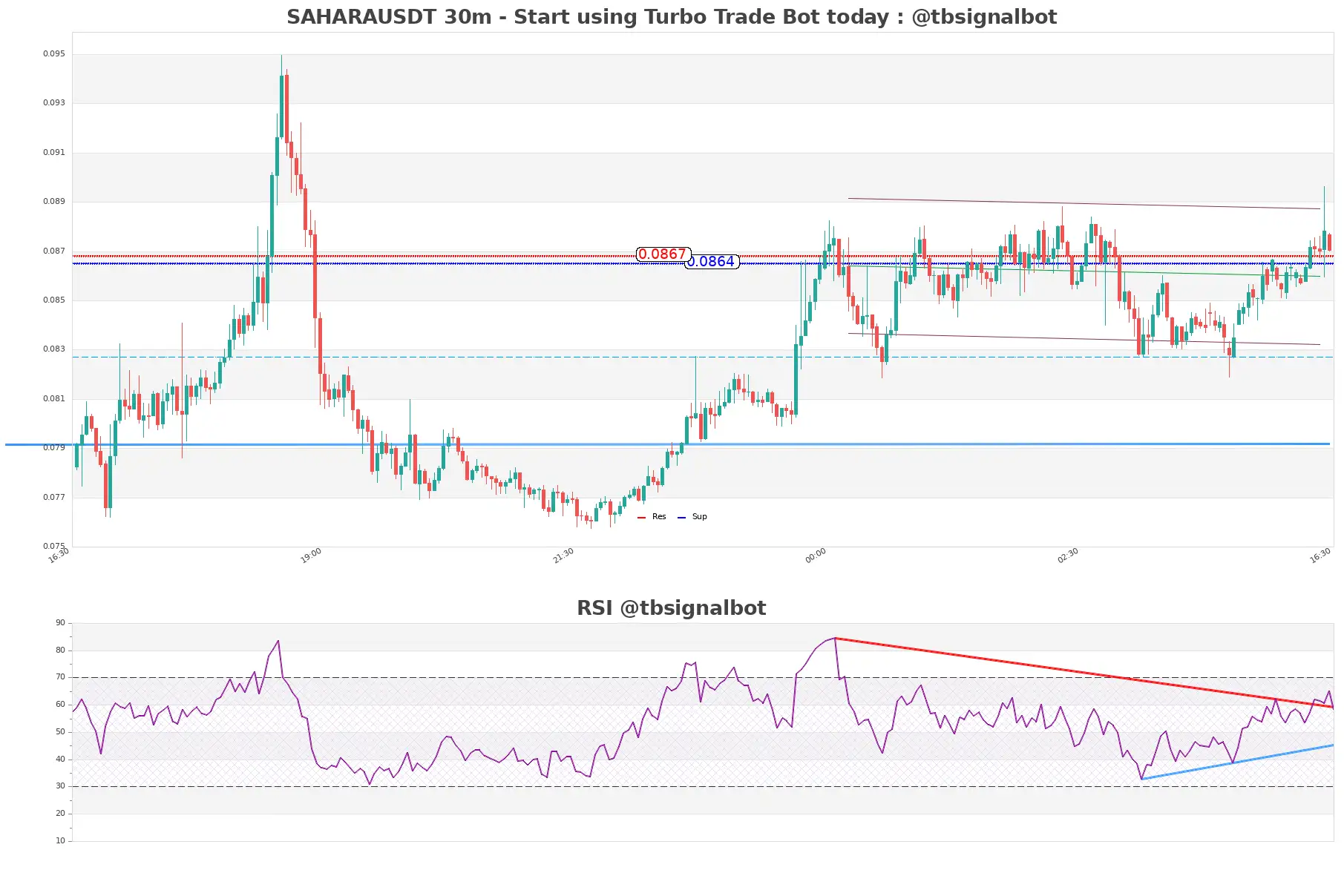
Task: Click the 0.083 price axis label
Action: point(54,349)
